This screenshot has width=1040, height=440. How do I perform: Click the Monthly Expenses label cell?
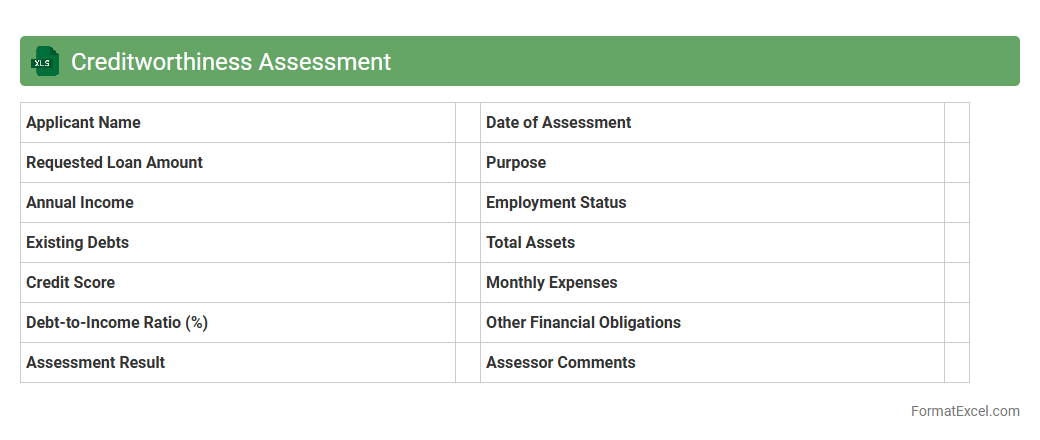click(551, 283)
